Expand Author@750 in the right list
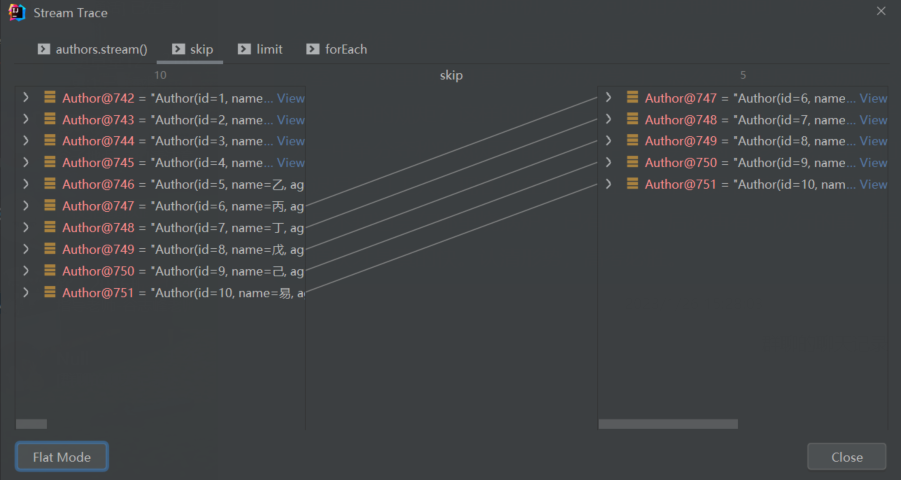901x480 pixels. (x=608, y=163)
